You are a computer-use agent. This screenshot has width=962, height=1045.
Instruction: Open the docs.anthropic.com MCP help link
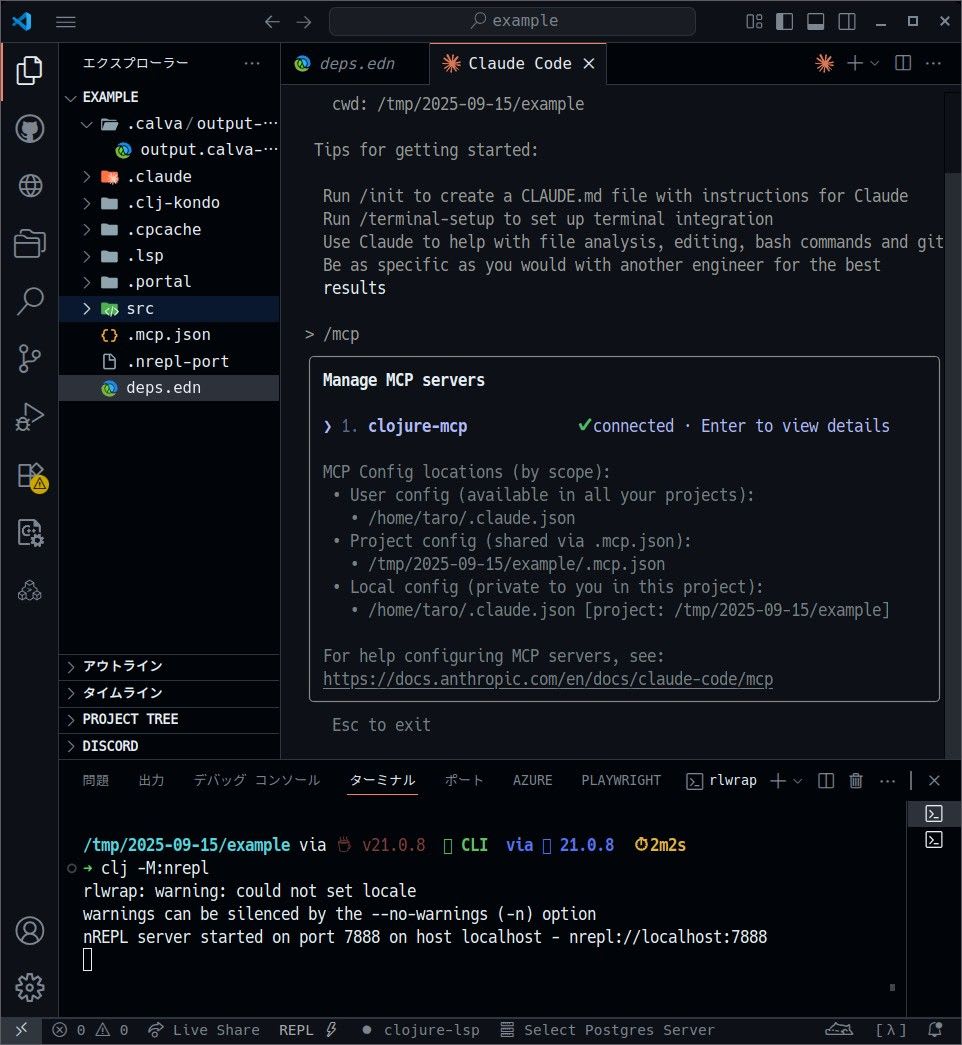[x=547, y=679]
